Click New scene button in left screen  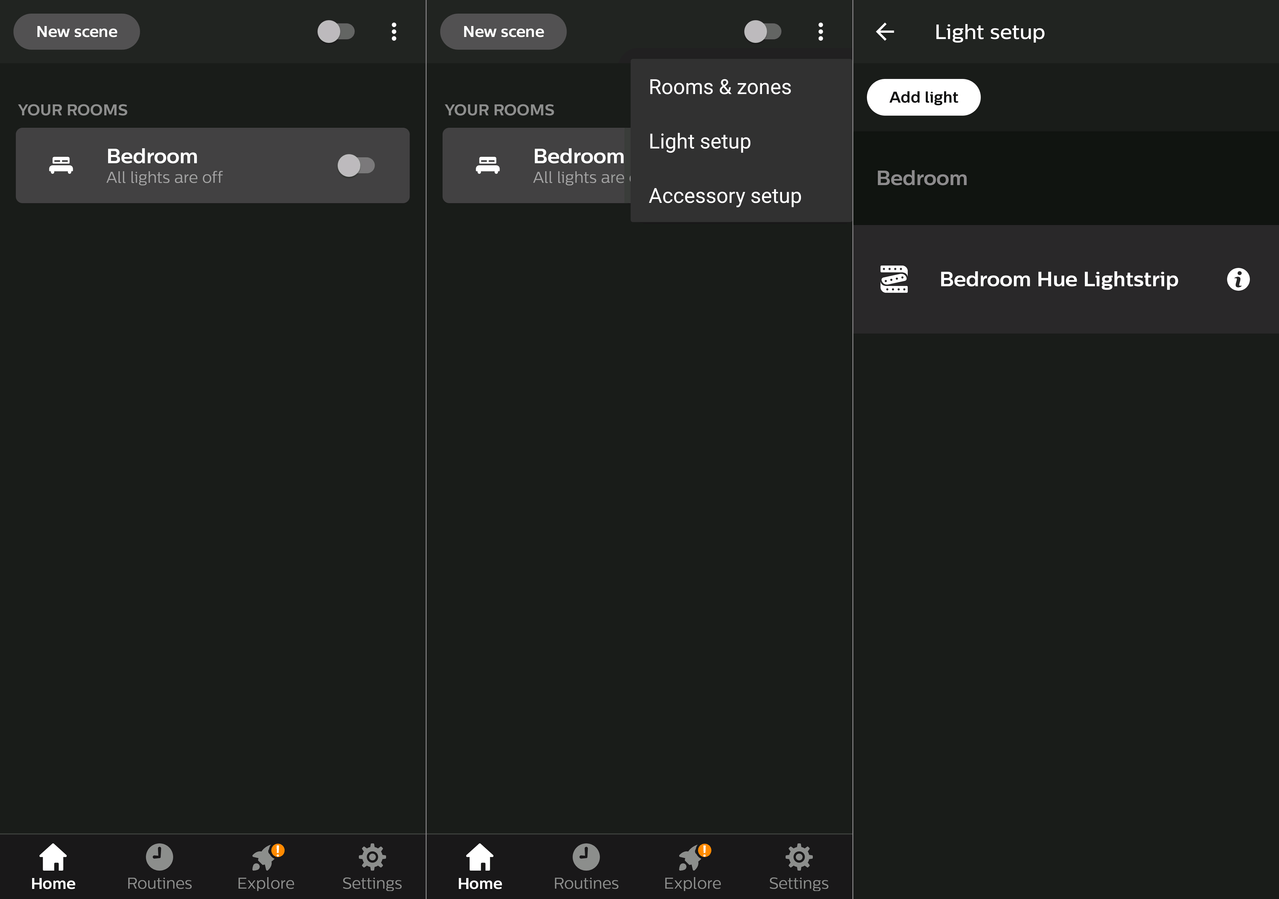tap(76, 32)
